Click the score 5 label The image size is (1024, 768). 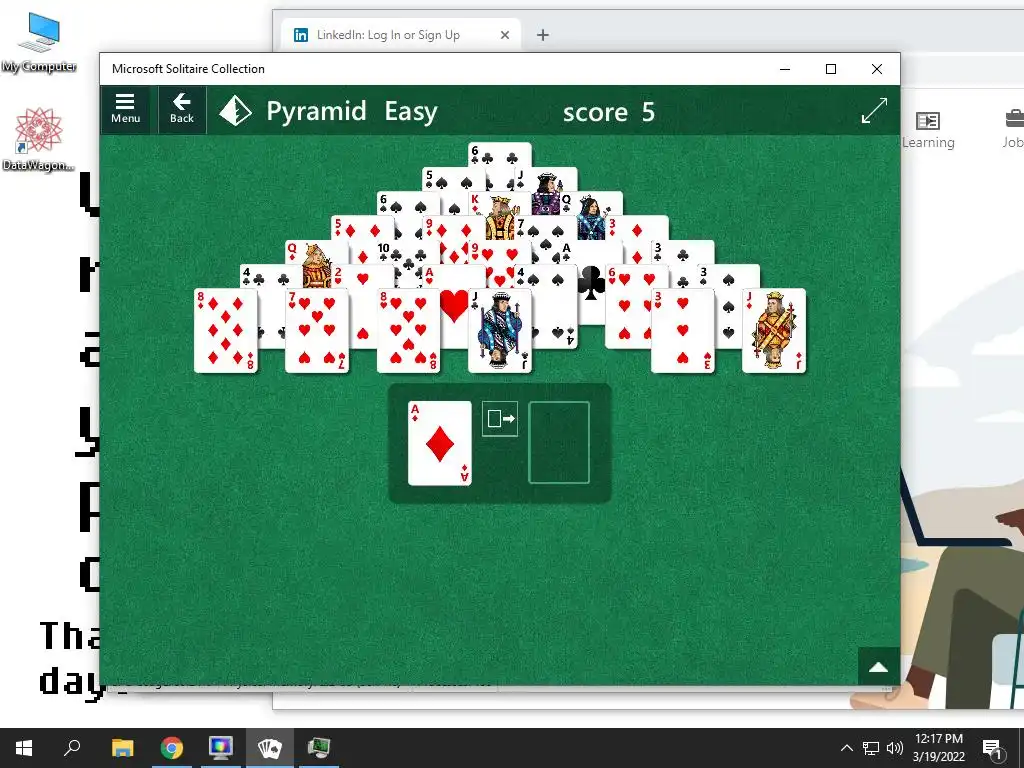click(609, 112)
